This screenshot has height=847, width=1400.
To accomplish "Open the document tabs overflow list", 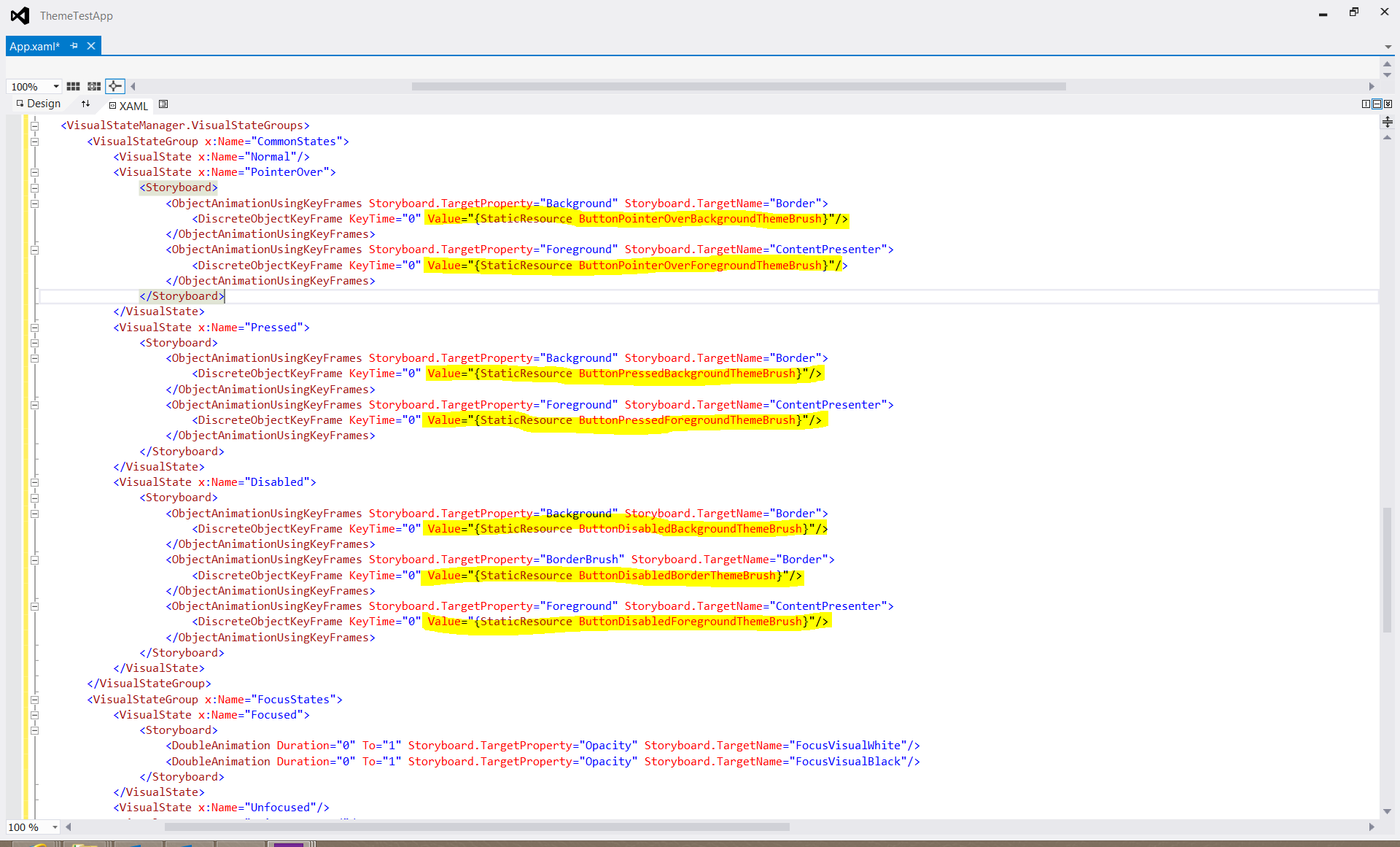I will (1388, 47).
